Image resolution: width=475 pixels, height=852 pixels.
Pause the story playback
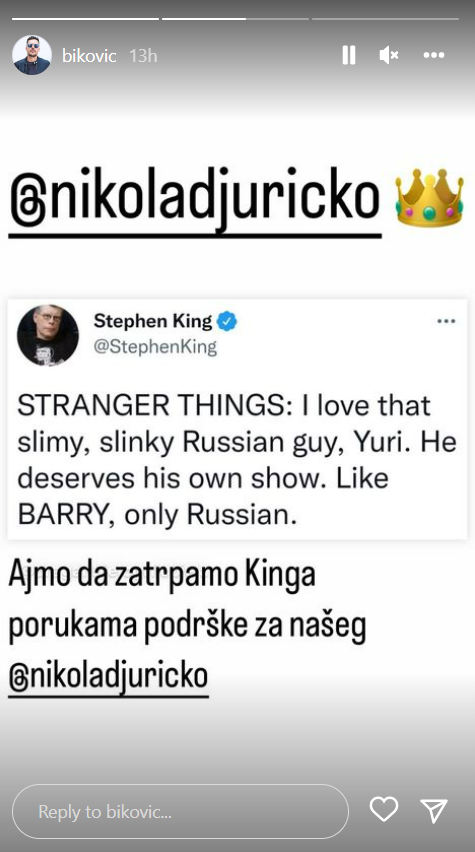pos(349,55)
